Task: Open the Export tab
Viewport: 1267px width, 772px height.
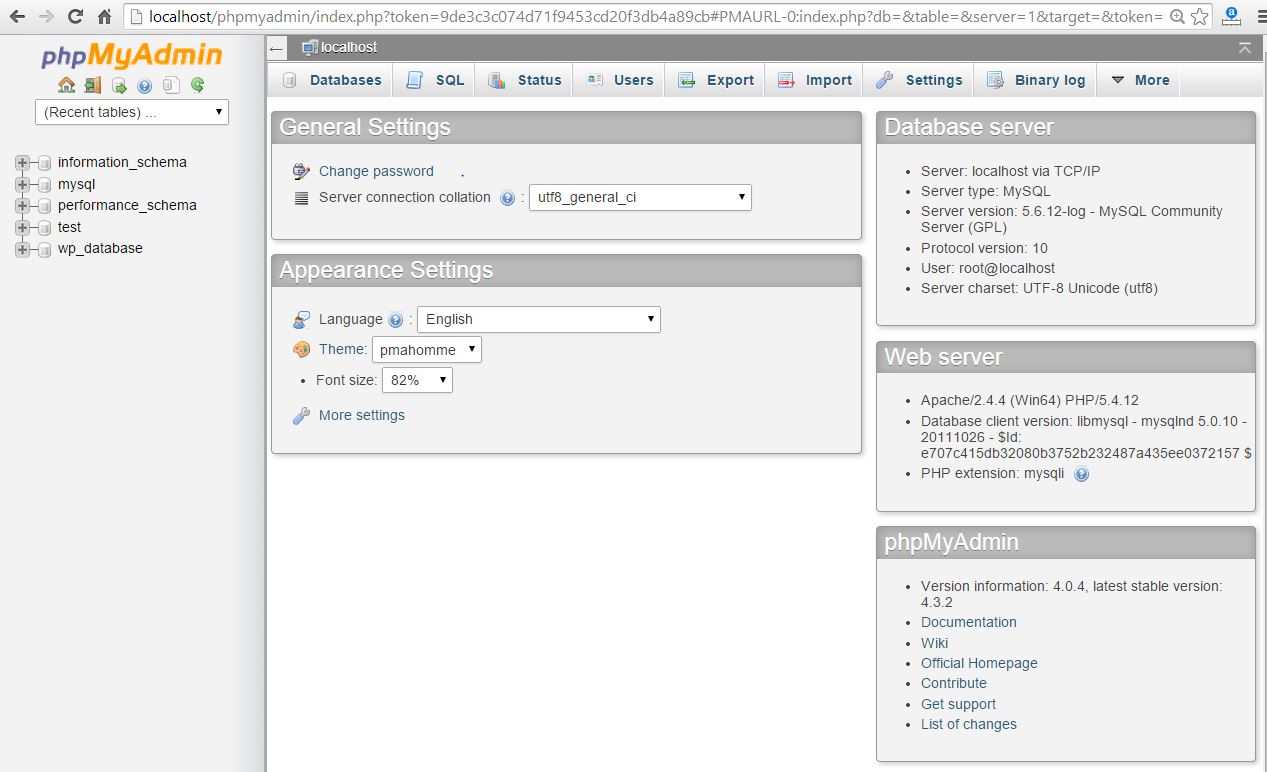Action: pos(715,80)
